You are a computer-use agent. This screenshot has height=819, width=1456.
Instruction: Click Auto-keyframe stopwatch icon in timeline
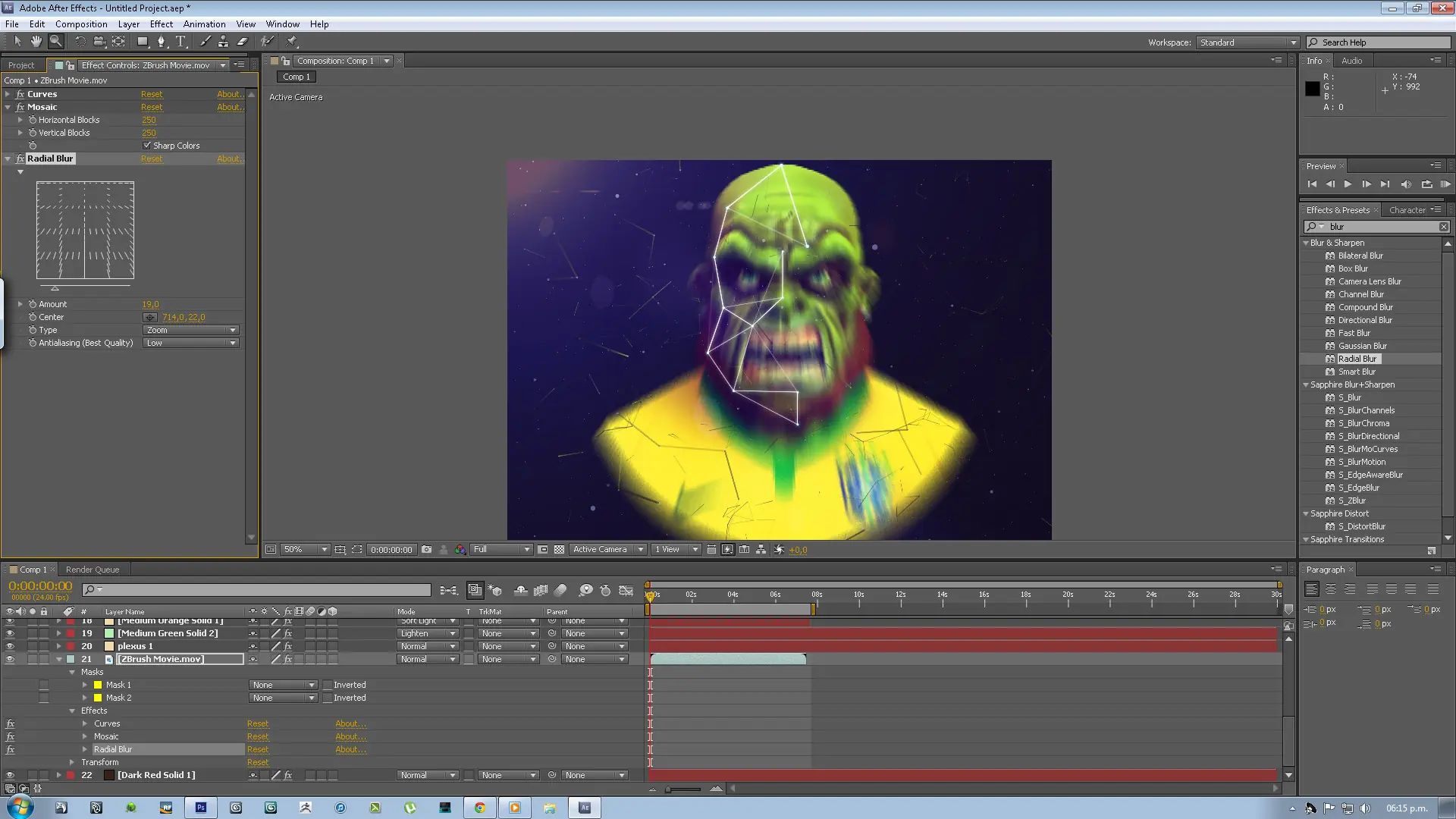(605, 590)
